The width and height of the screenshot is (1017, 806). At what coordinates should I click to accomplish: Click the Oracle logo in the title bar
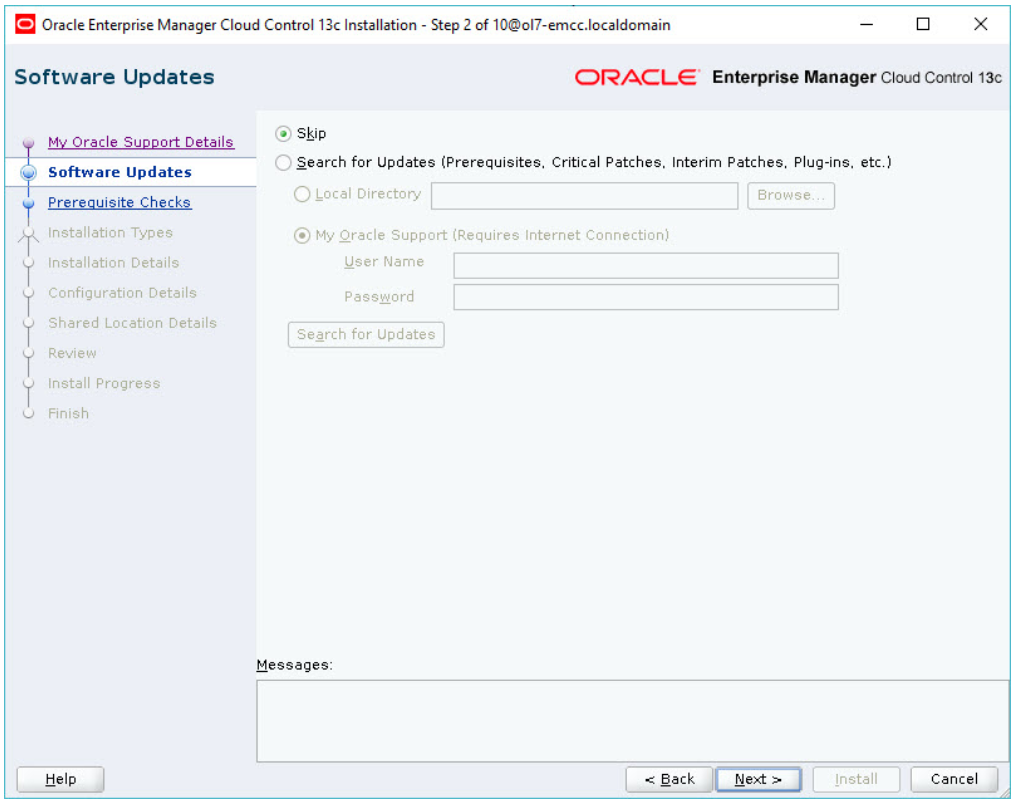pyautogui.click(x=25, y=25)
